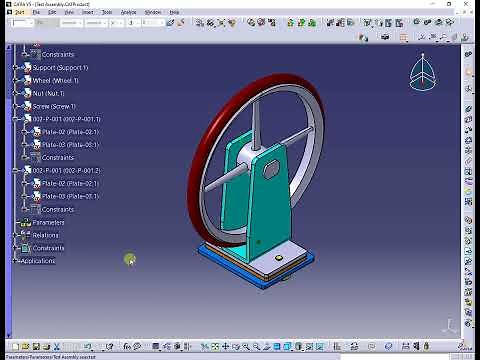Collapse the 002-P-001 (002-P-001.1) node
This screenshot has height=360, width=480.
click(x=15, y=119)
